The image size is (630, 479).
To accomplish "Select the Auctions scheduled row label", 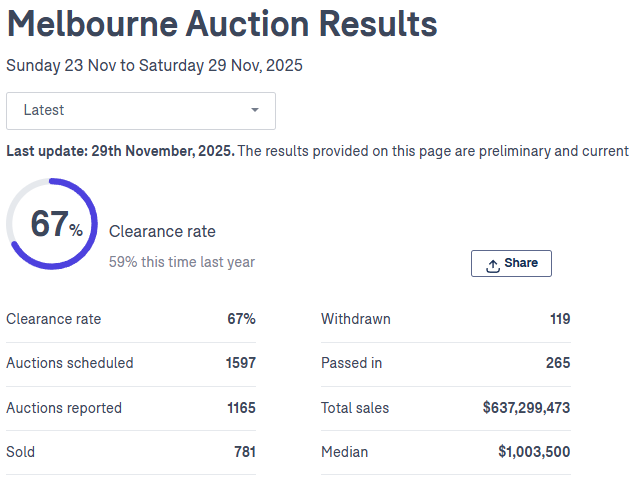I will pos(70,363).
